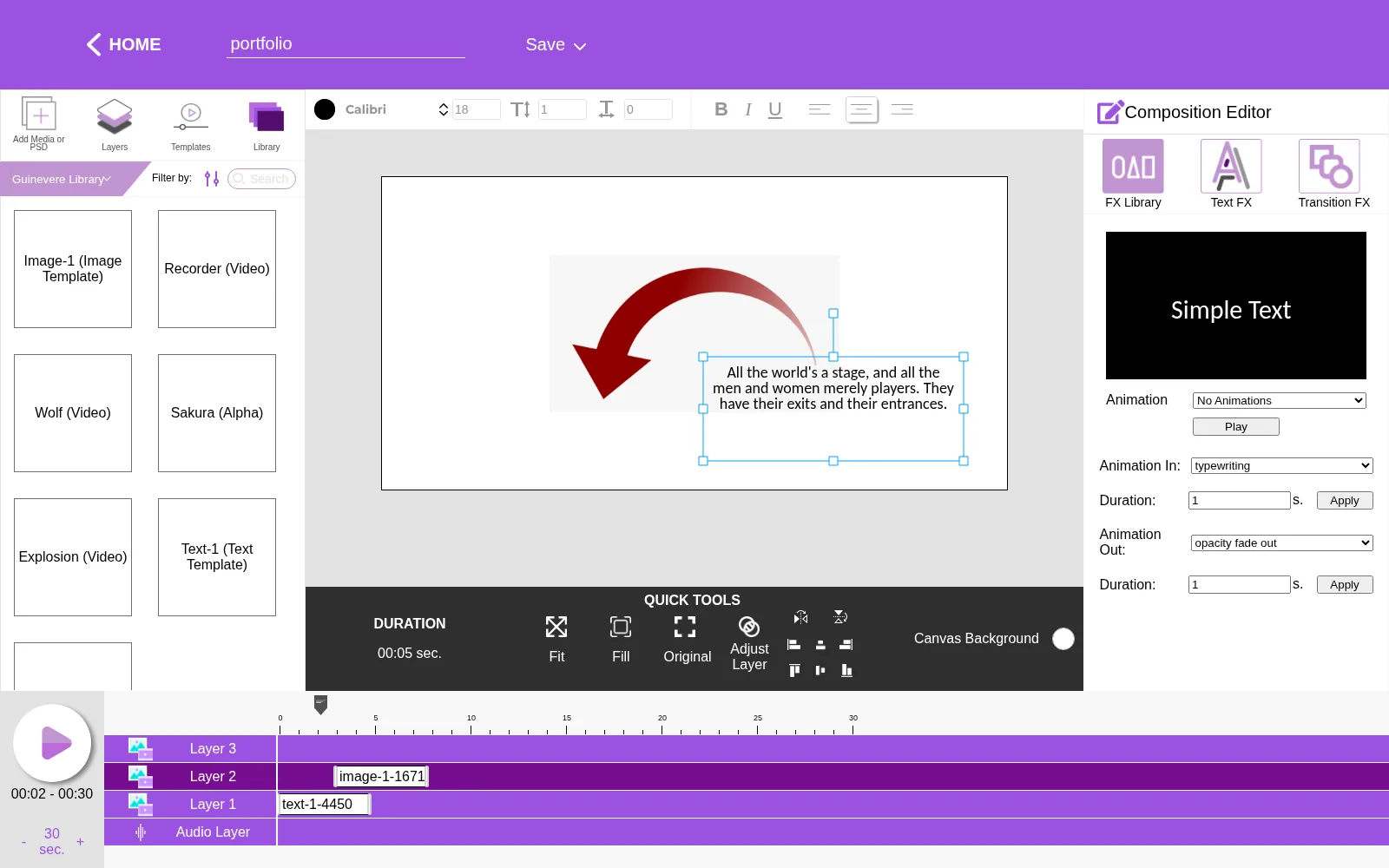1389x868 pixels.
Task: Toggle underline text formatting
Action: click(775, 109)
